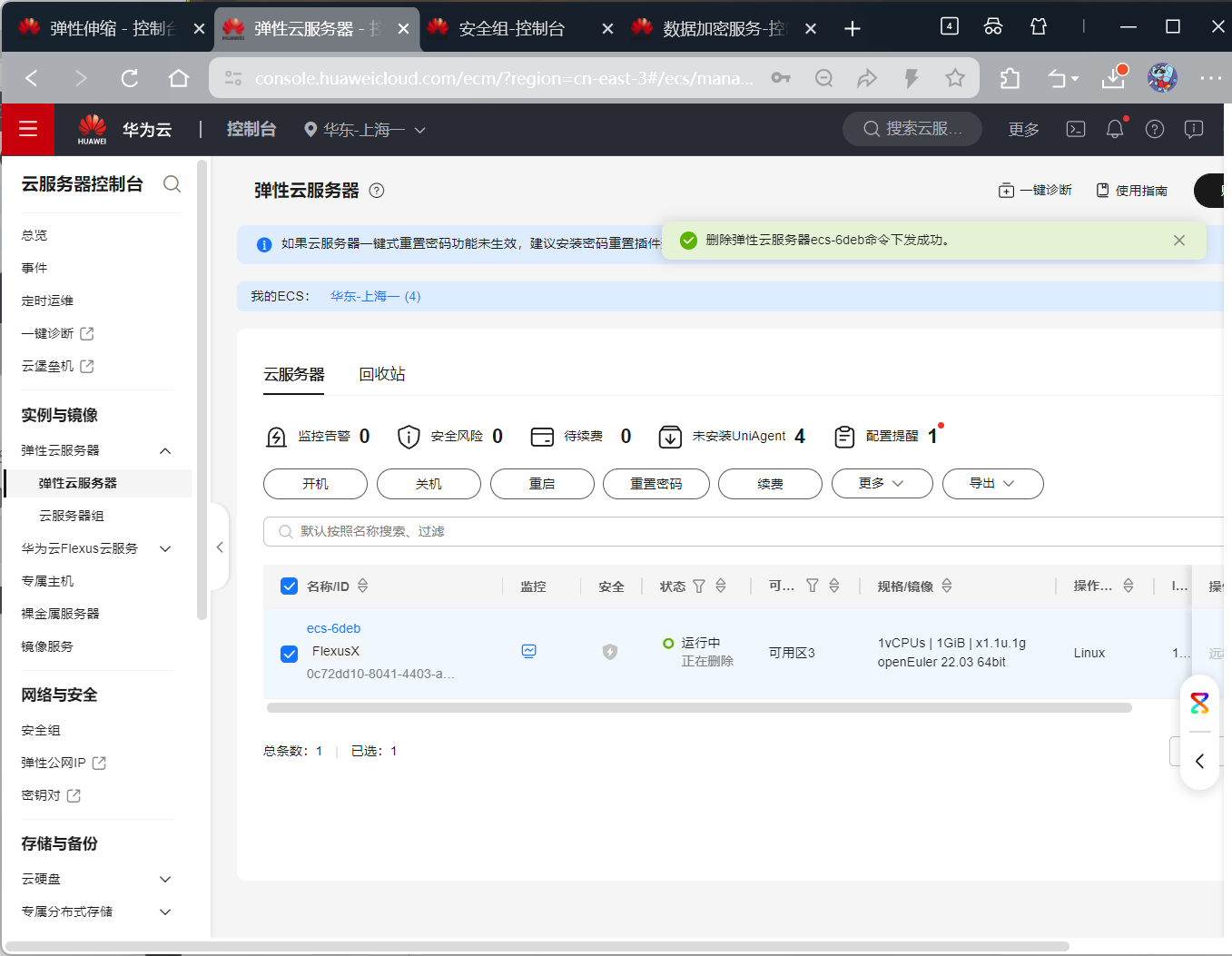The height and width of the screenshot is (956, 1232).
Task: Expand 华为云Flexus云服务 sidebar group
Action: click(x=165, y=548)
